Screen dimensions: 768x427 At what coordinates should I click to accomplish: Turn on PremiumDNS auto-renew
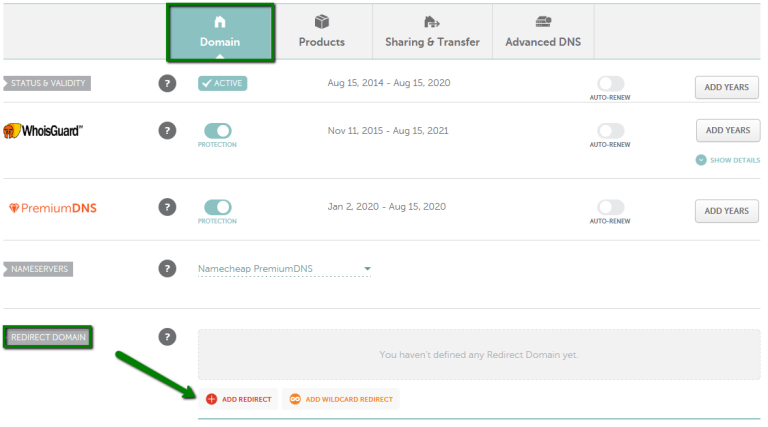click(610, 207)
